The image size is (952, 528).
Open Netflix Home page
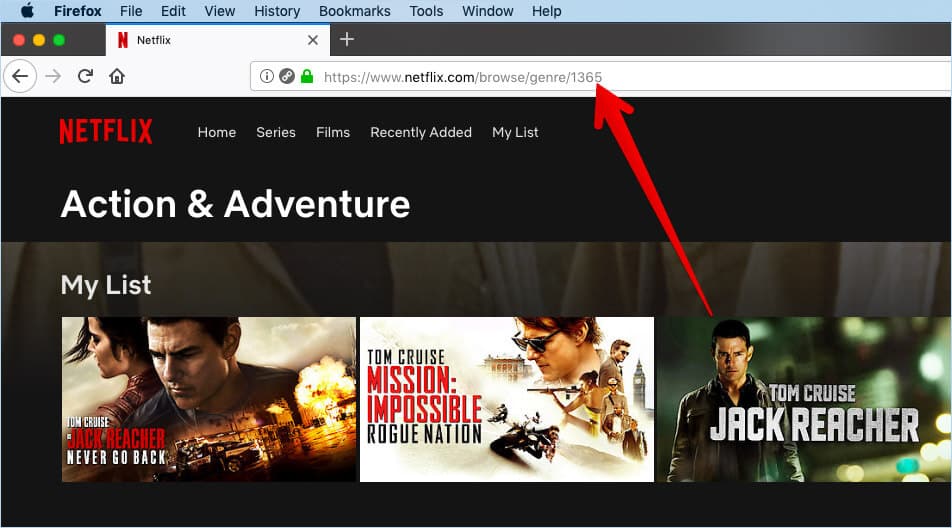click(x=217, y=132)
